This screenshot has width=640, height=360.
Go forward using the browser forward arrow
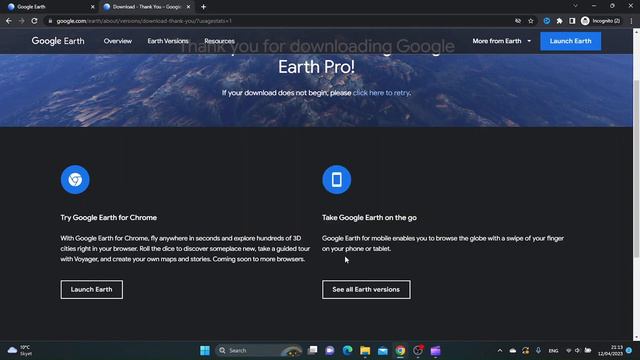coord(21,21)
